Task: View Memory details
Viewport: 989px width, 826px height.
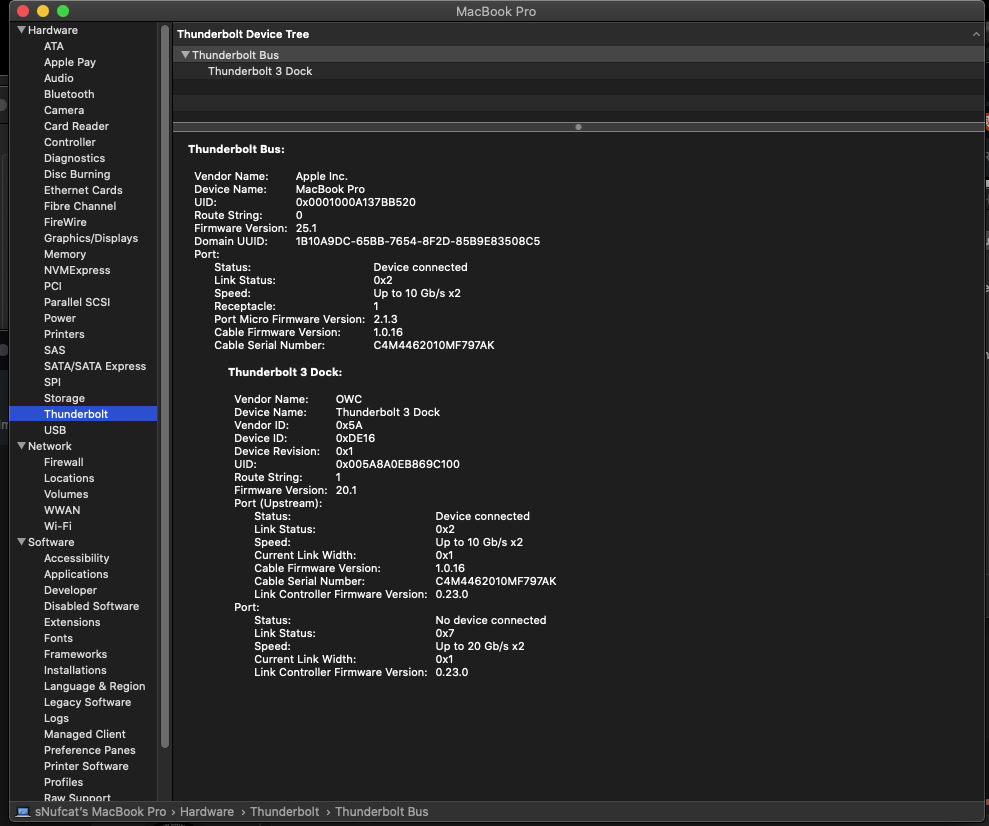Action: pyautogui.click(x=65, y=254)
